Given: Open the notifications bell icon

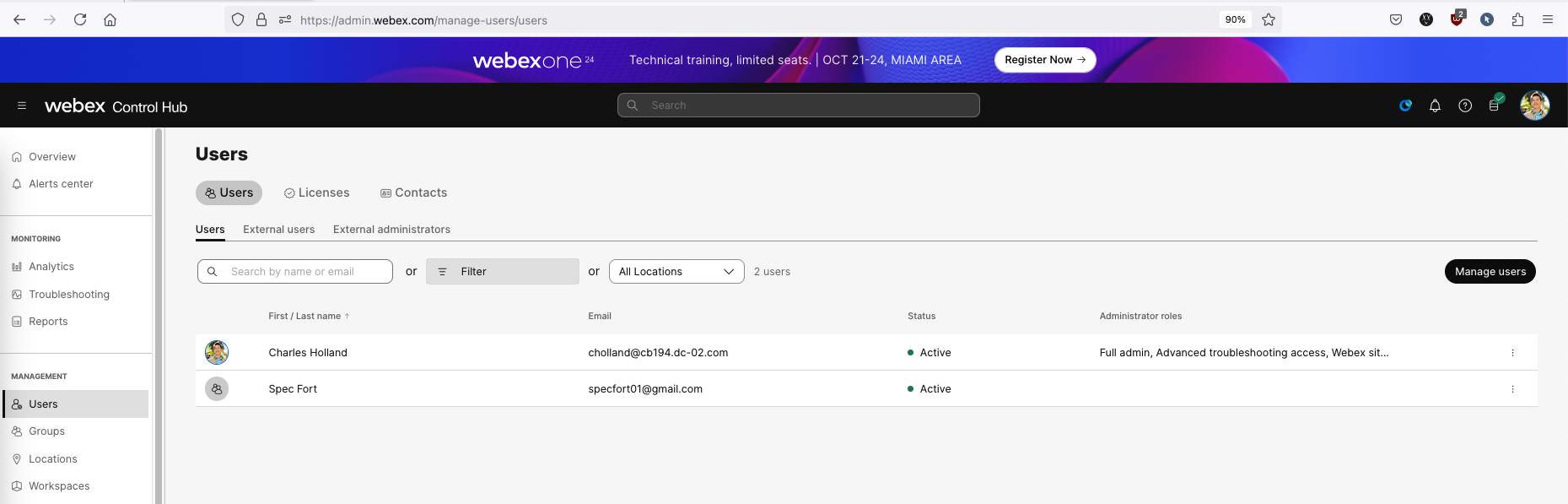Looking at the screenshot, I should pyautogui.click(x=1435, y=106).
